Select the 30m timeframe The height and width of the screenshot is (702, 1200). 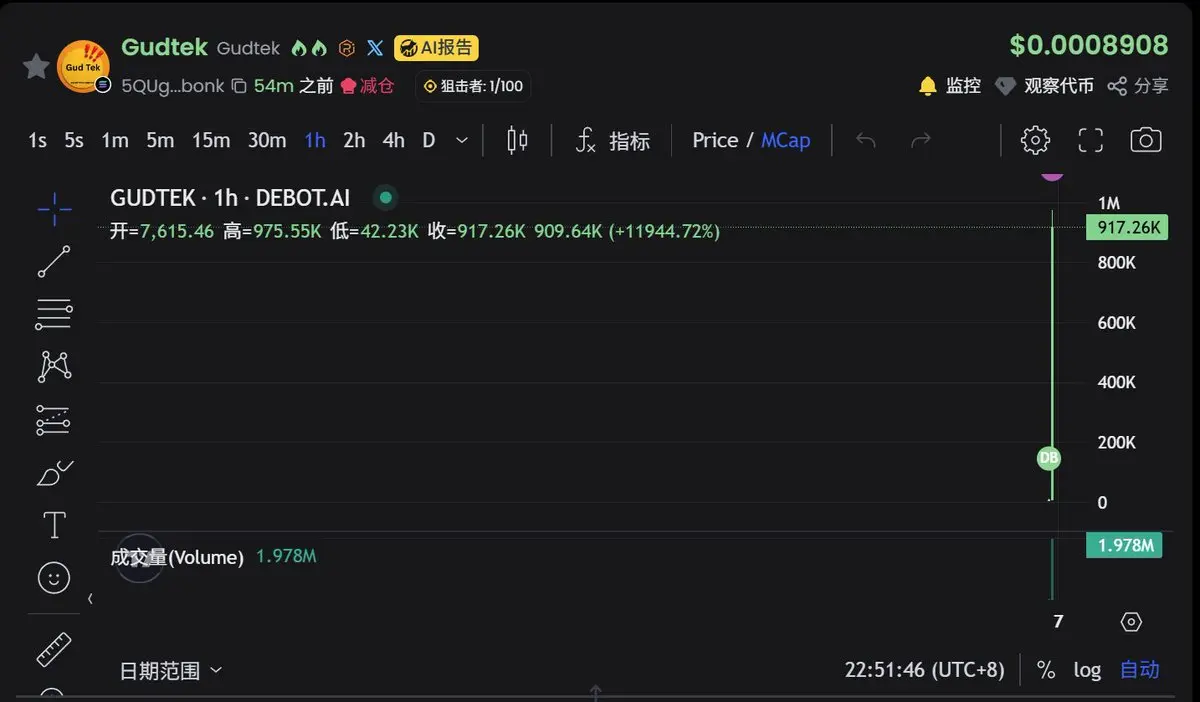coord(267,141)
